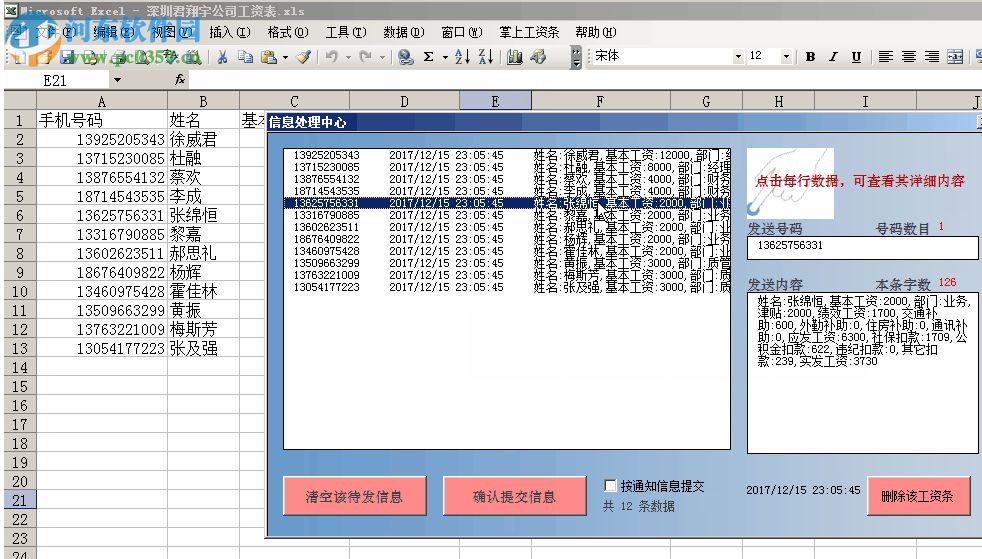The width and height of the screenshot is (982, 559).
Task: Click the Undo arrow icon
Action: point(331,57)
